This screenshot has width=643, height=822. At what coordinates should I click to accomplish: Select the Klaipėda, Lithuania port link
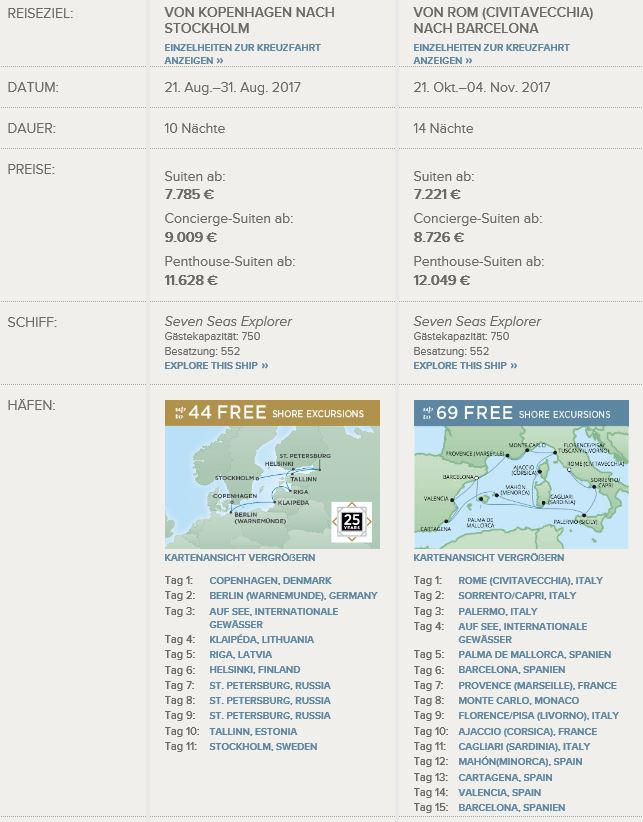click(261, 640)
